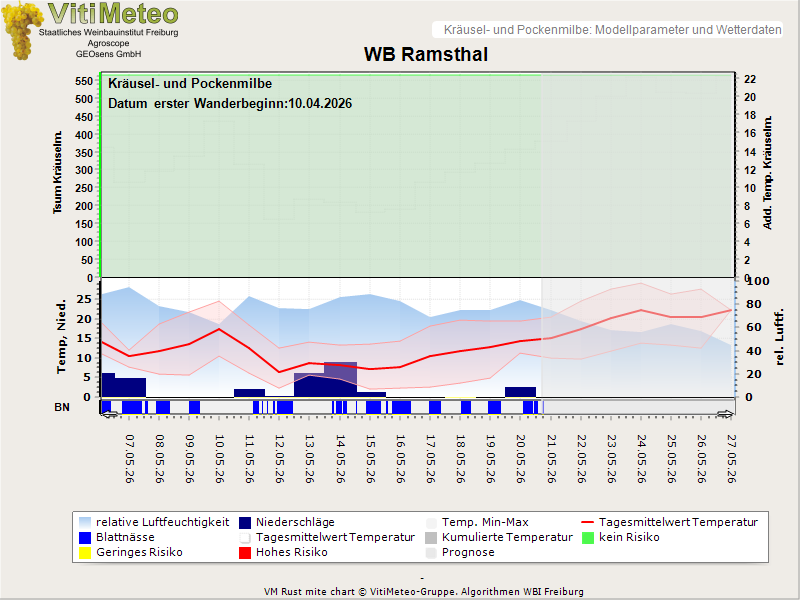Click the VitiMeteo grape logo
This screenshot has height=600, width=800.
tap(21, 31)
